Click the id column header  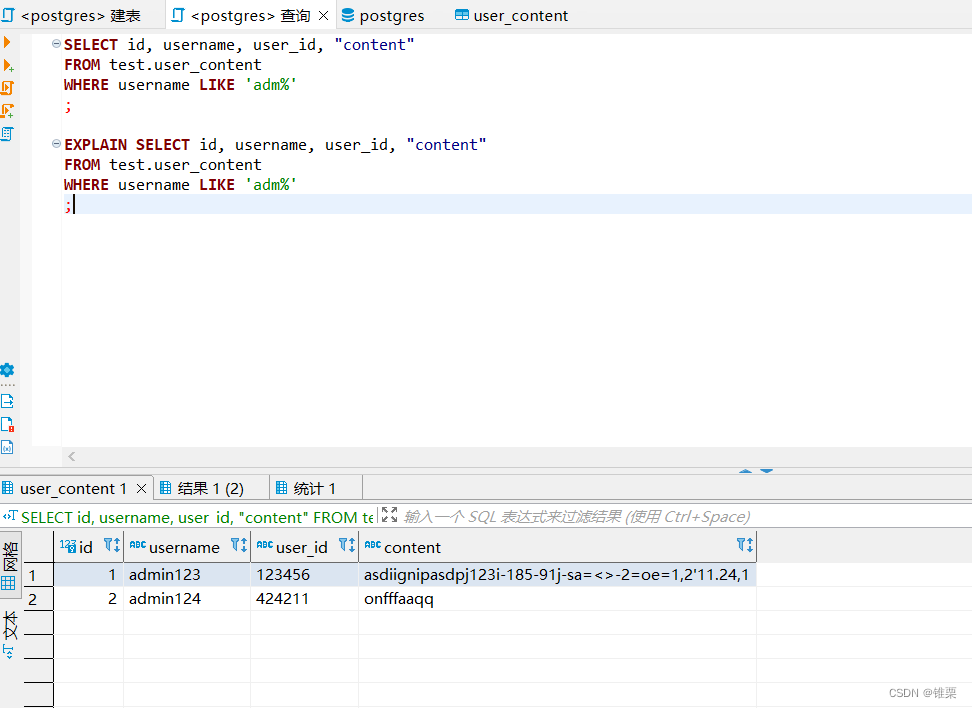click(x=89, y=546)
